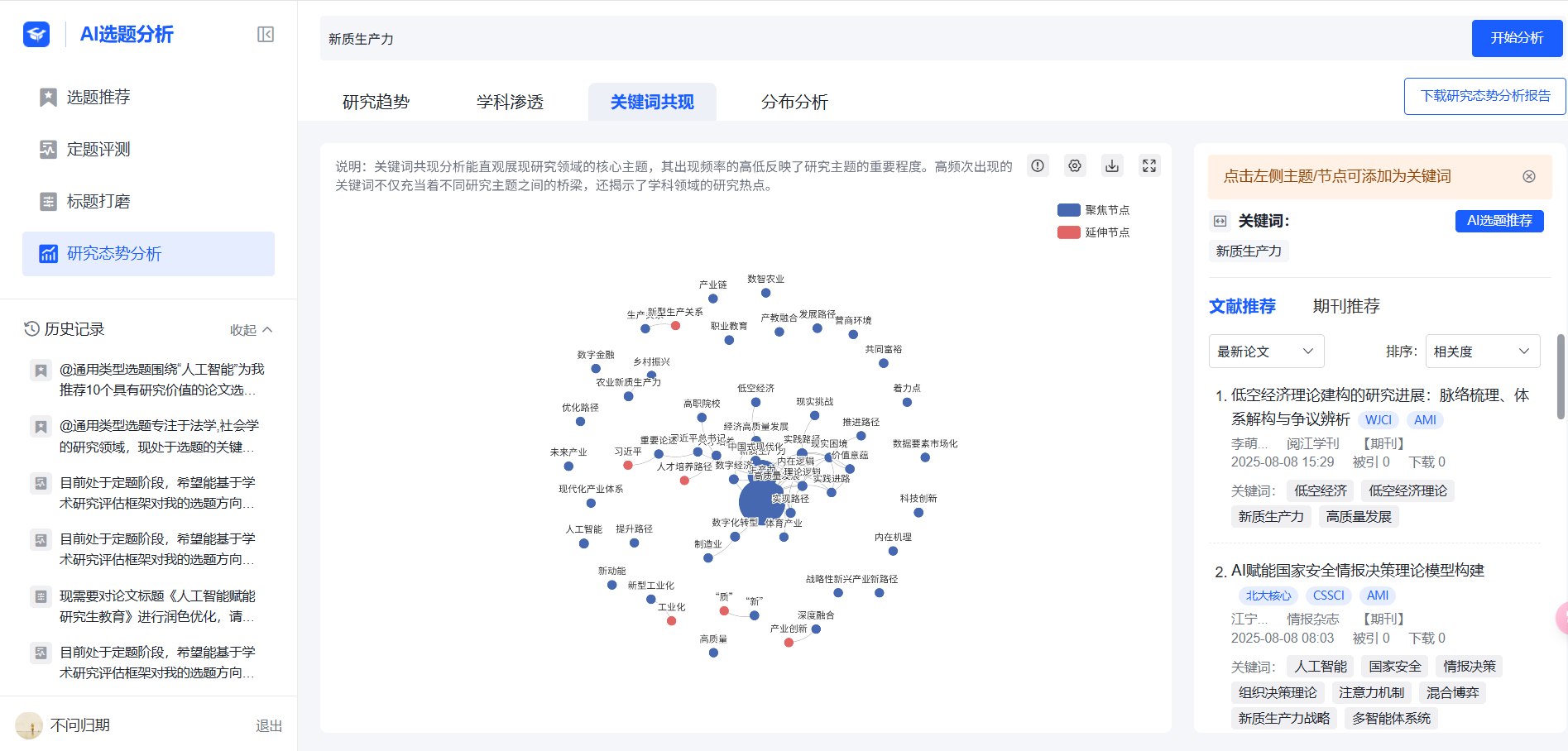Viewport: 1568px width, 751px height.
Task: Open 选题推荐 in the sidebar
Action: pos(98,97)
